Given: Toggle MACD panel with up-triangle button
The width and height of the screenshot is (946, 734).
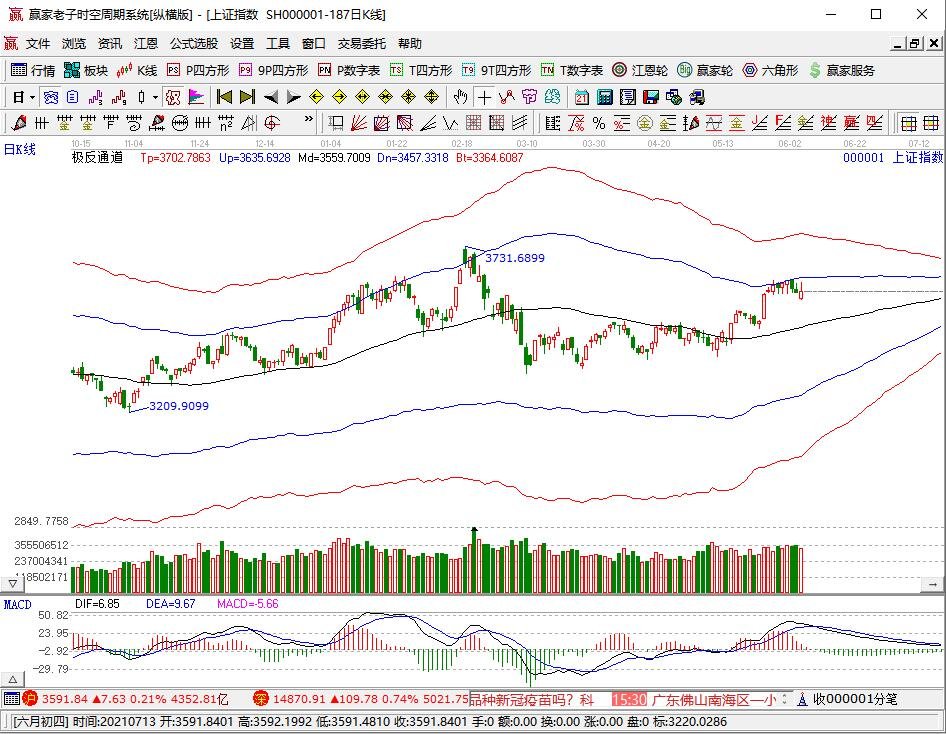Looking at the screenshot, I should click(x=12, y=679).
